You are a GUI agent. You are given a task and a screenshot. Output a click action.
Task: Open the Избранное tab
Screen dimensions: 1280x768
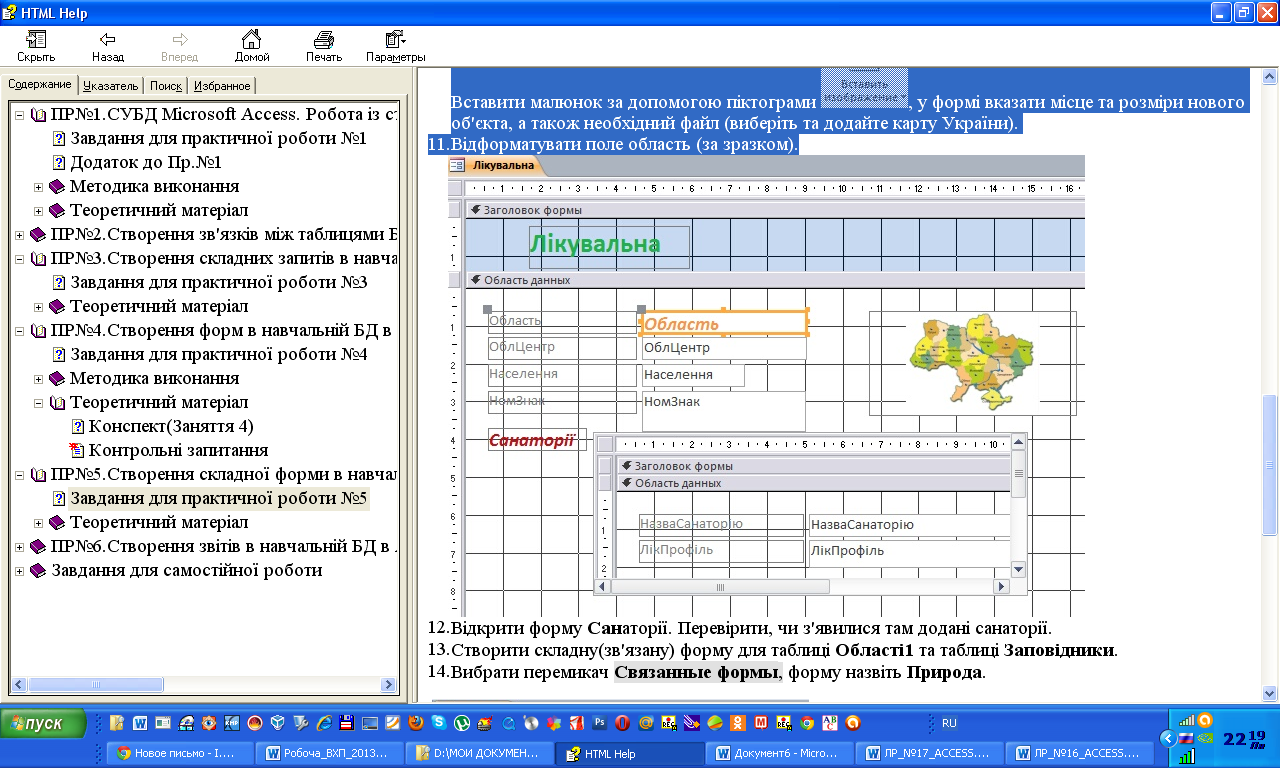pos(222,86)
